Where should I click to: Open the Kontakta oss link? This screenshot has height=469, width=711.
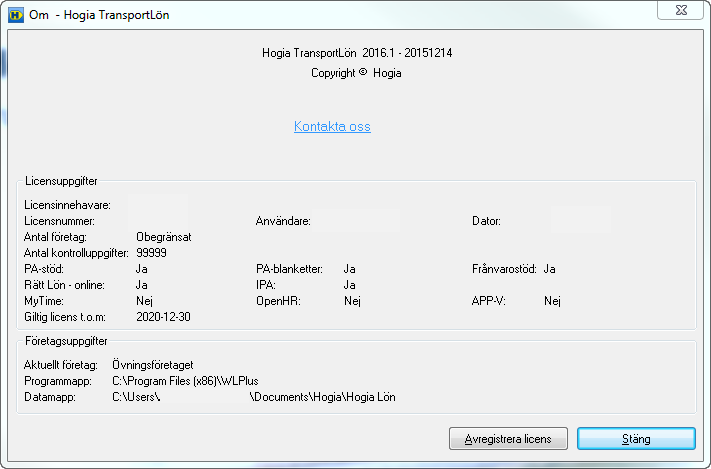[332, 126]
